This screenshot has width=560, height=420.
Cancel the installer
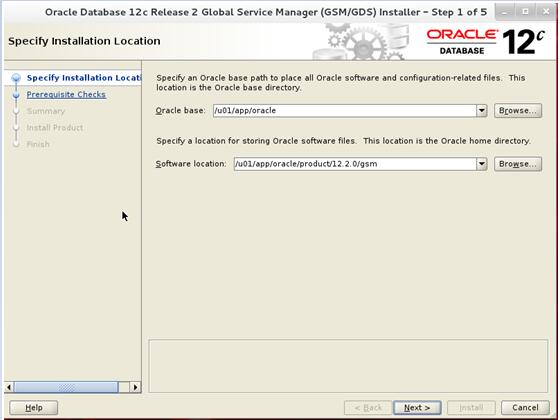pos(525,408)
